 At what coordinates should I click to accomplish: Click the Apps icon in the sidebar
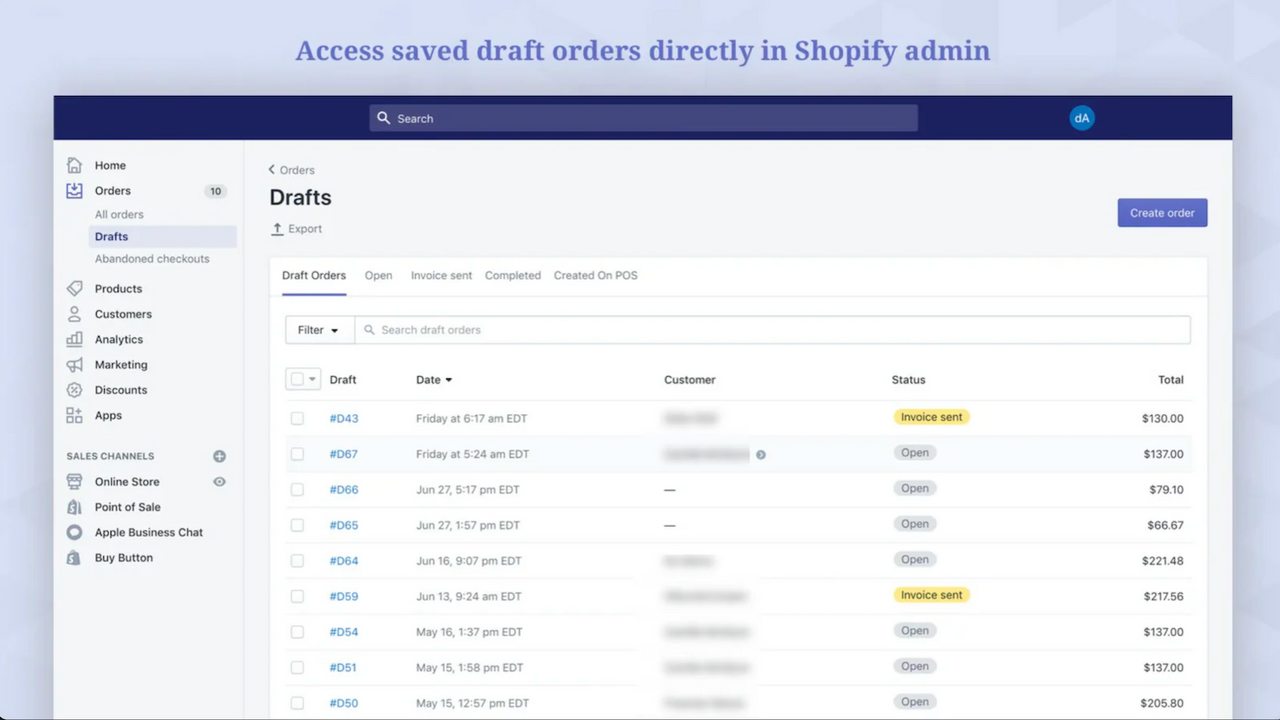coord(74,415)
